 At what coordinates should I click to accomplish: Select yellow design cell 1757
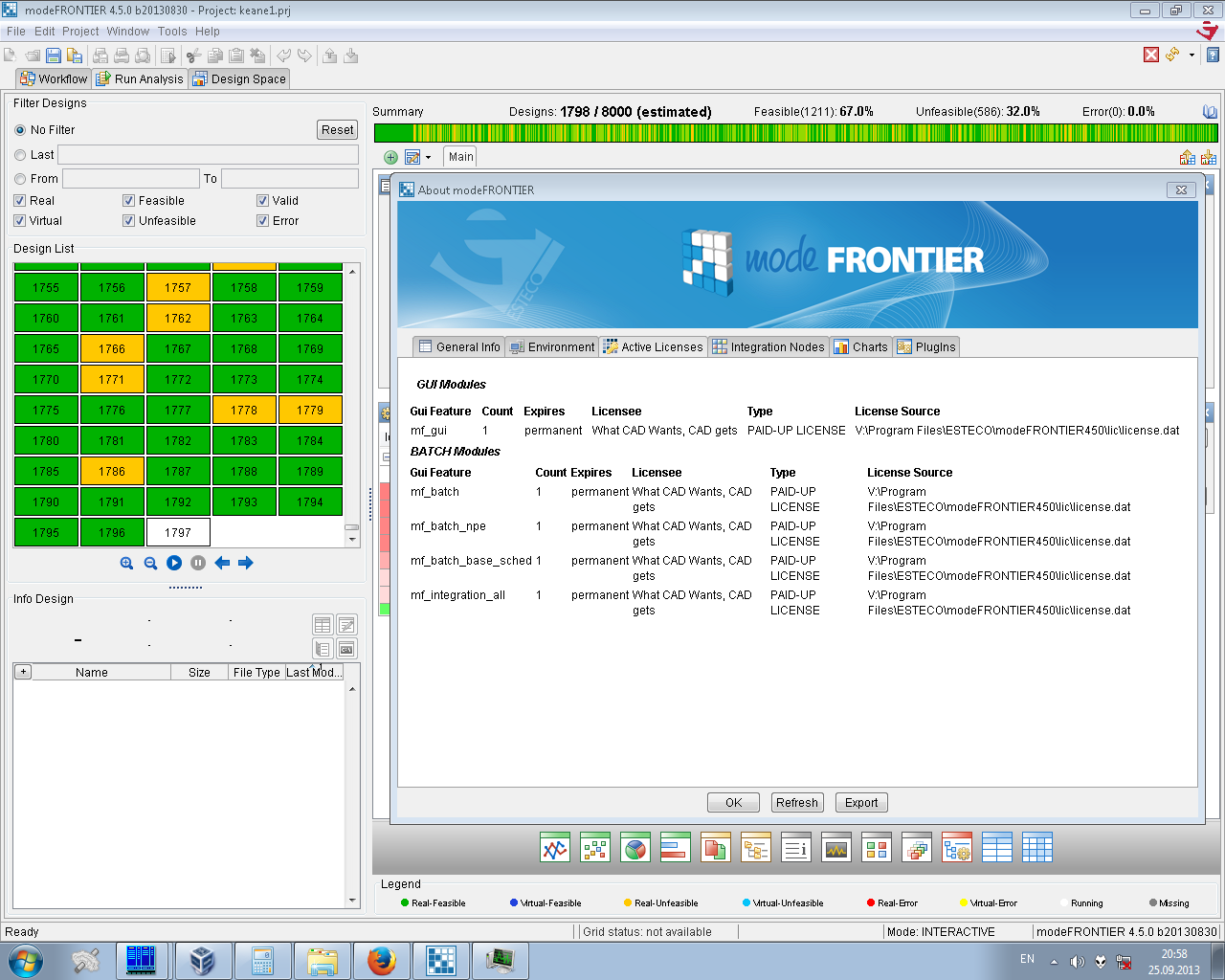tap(178, 287)
